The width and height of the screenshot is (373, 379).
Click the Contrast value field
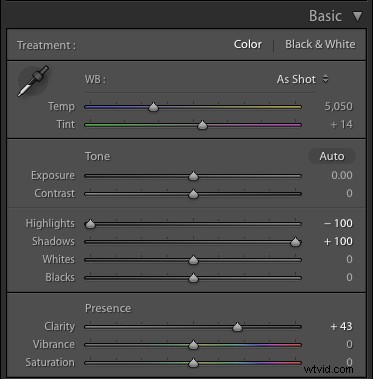[x=349, y=193]
